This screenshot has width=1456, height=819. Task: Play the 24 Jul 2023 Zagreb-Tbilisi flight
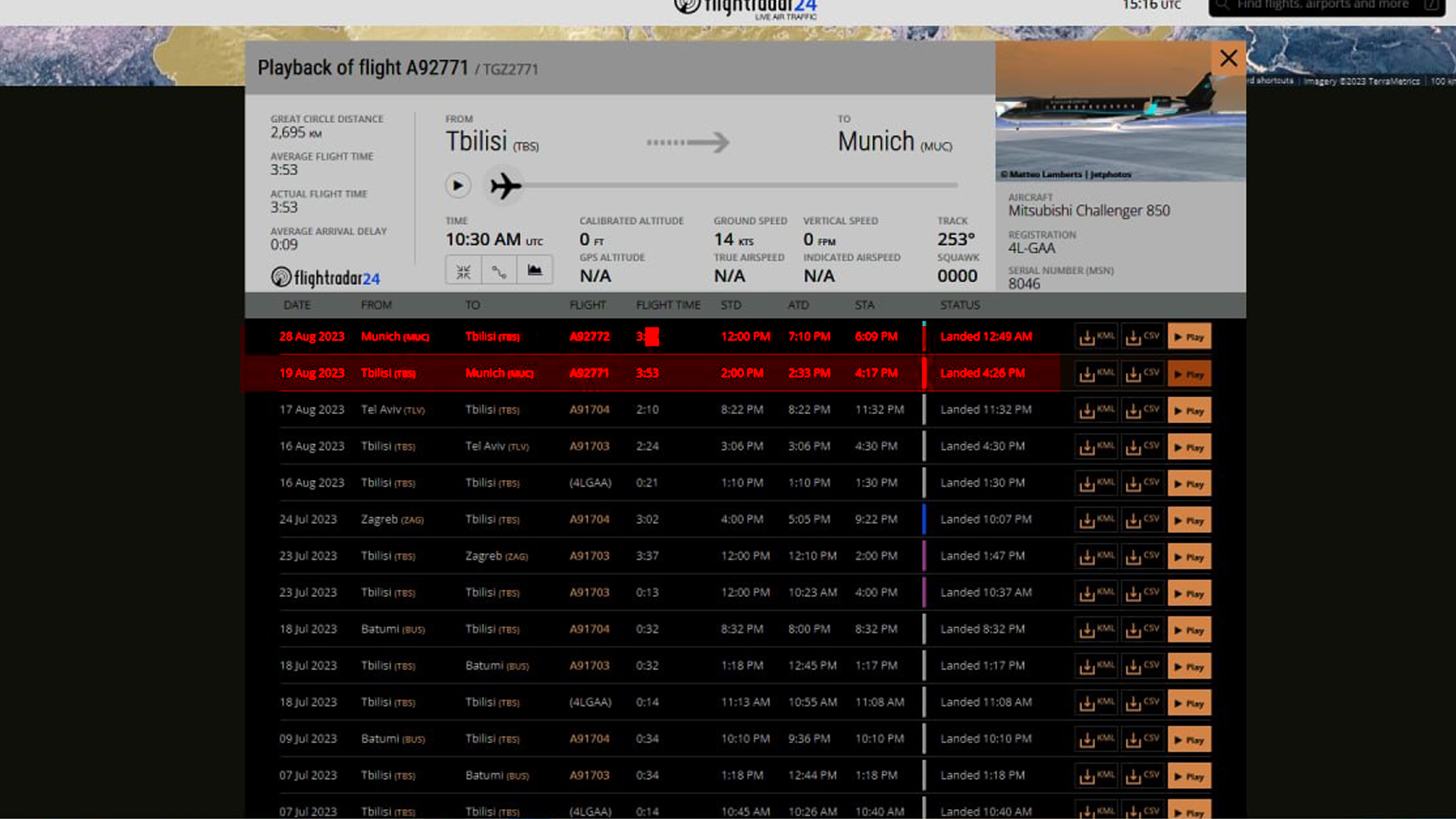coord(1189,520)
